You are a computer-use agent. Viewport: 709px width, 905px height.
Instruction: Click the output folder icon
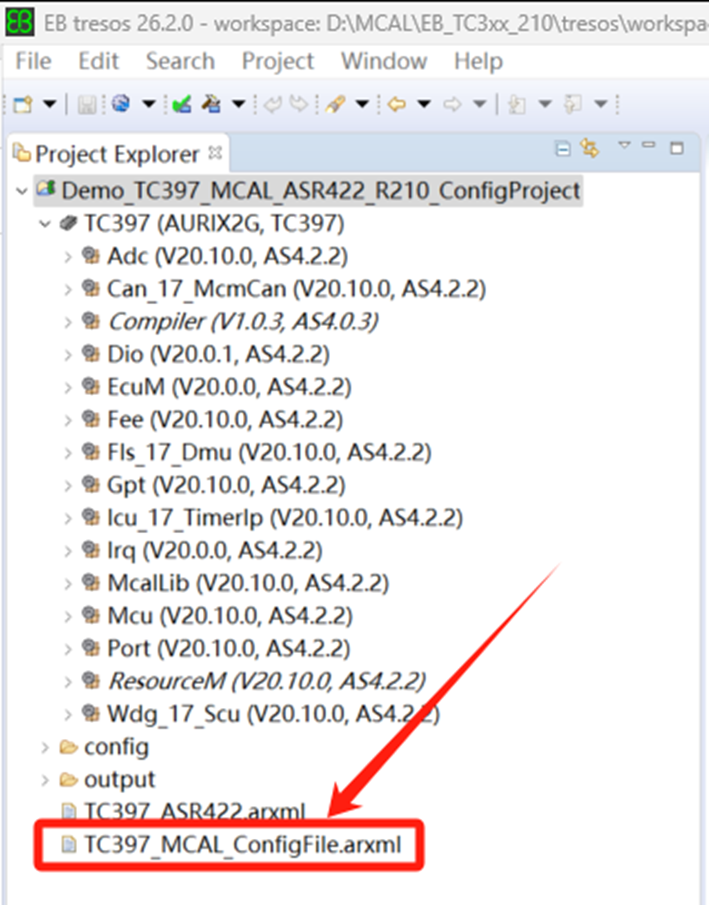tap(68, 780)
